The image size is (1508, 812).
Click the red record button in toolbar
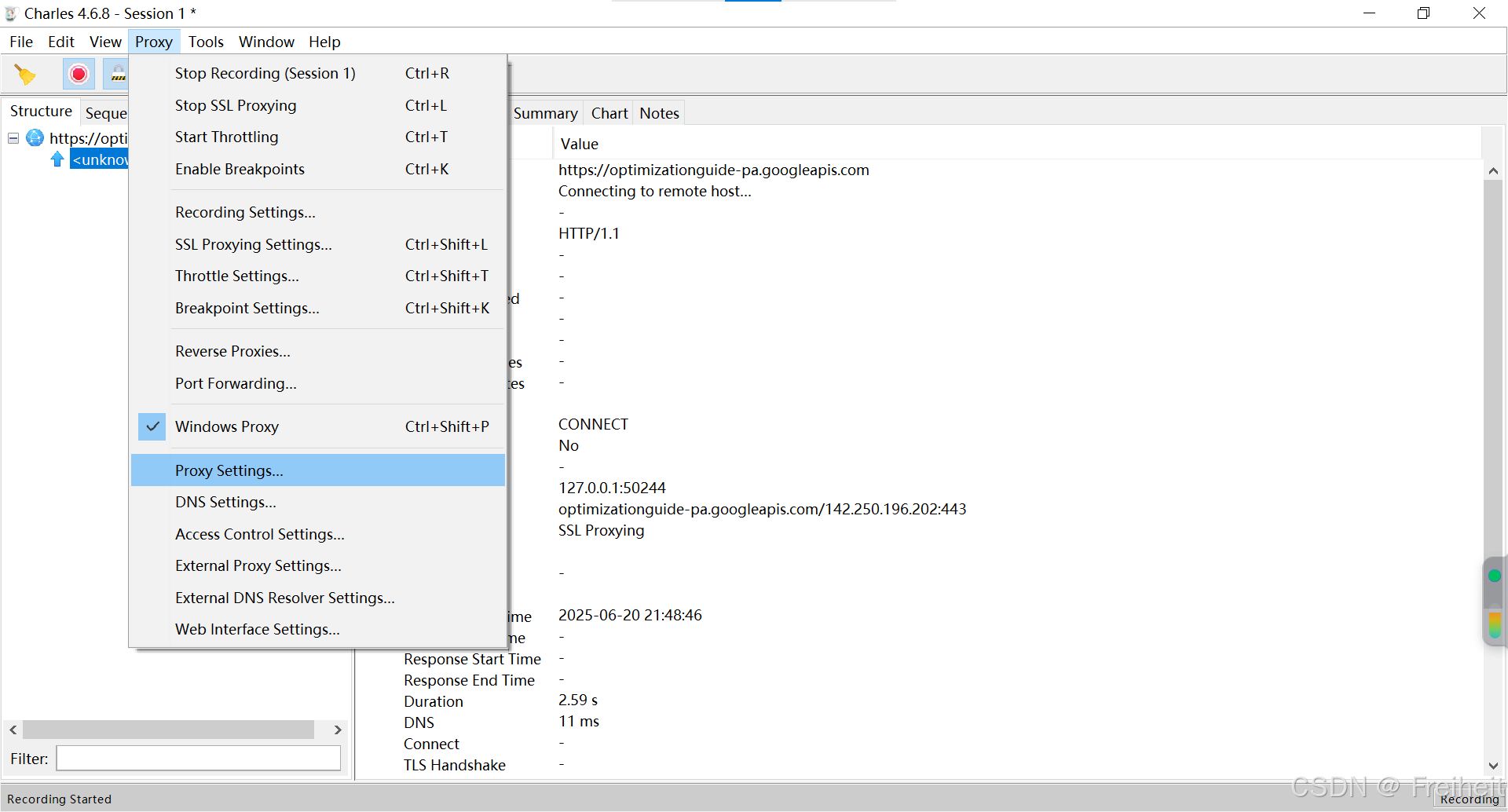coord(79,75)
